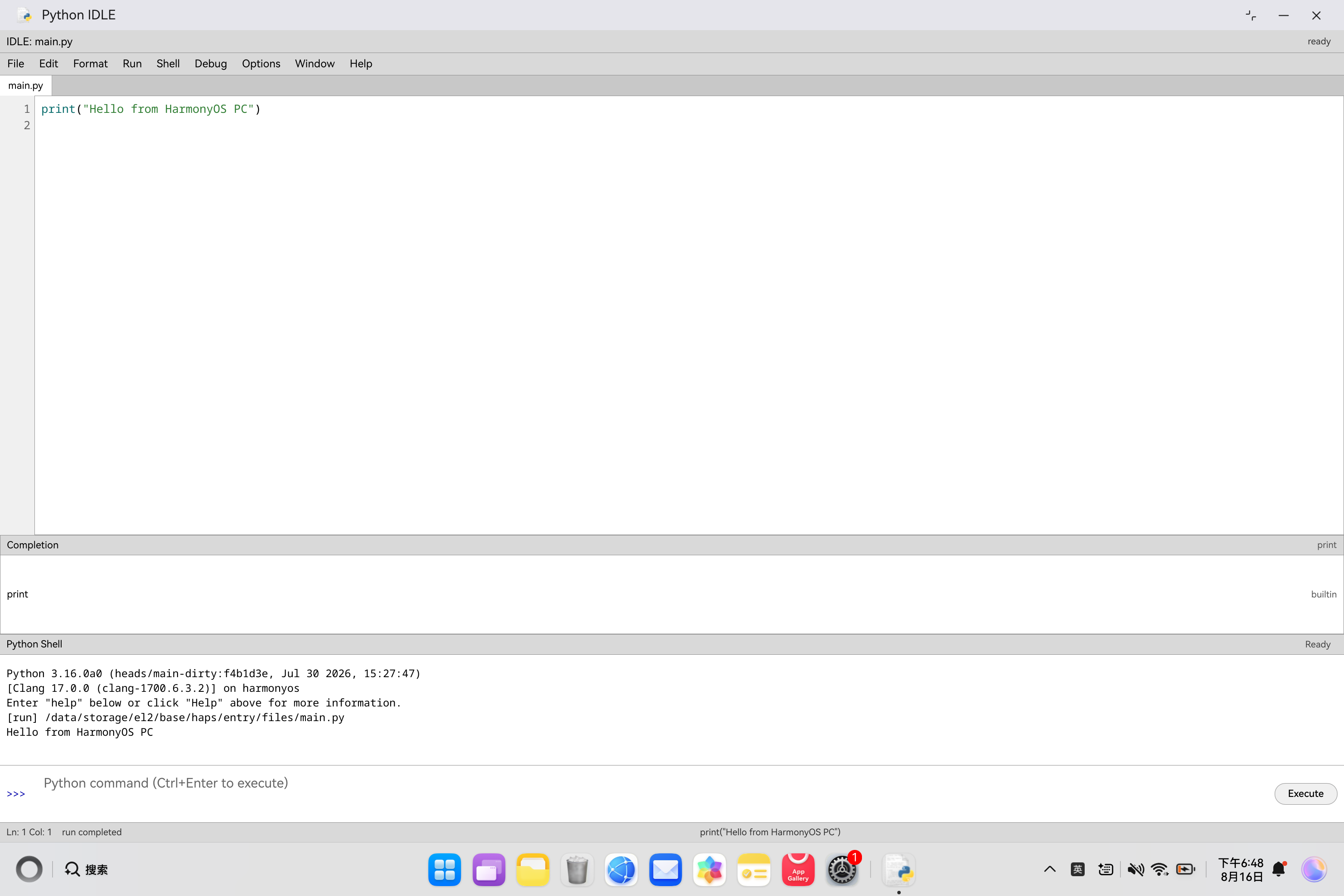Click the Clang compiler line in shell
Viewport: 1344px width, 896px height.
coord(153,688)
